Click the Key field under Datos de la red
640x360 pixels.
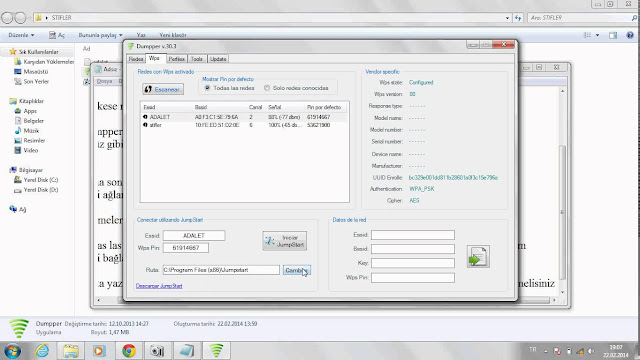point(413,263)
